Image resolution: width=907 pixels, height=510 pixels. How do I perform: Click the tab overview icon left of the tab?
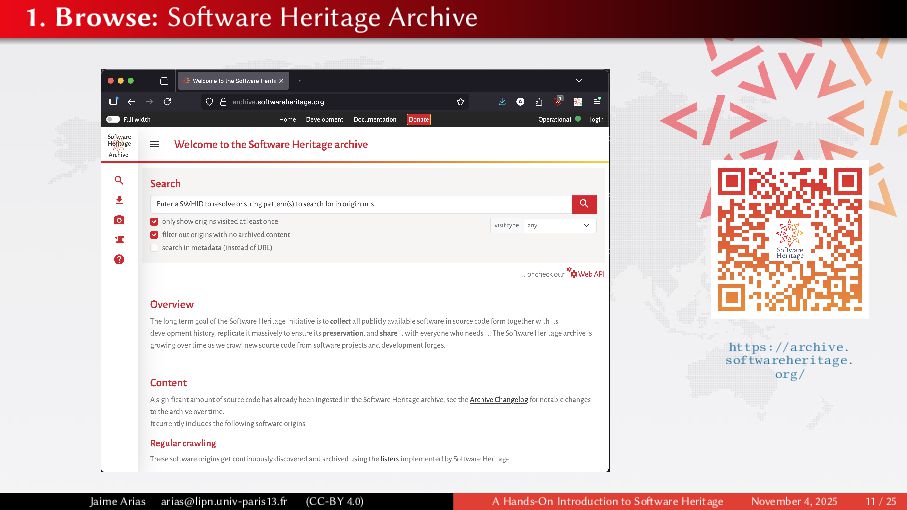point(164,81)
